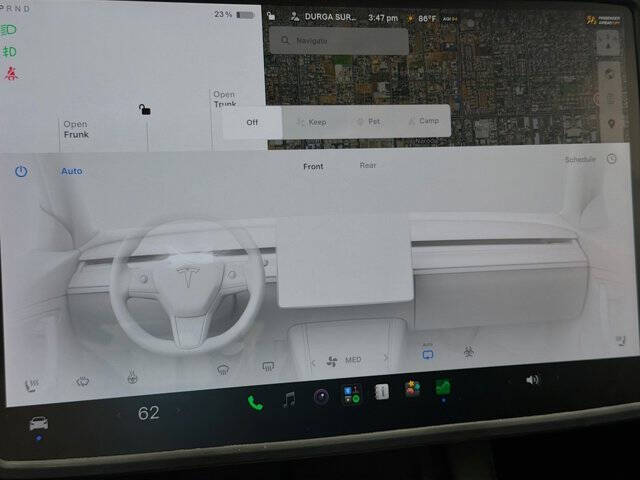Toggle the front windshield defrost icon
Image resolution: width=640 pixels, height=480 pixels.
click(x=223, y=370)
